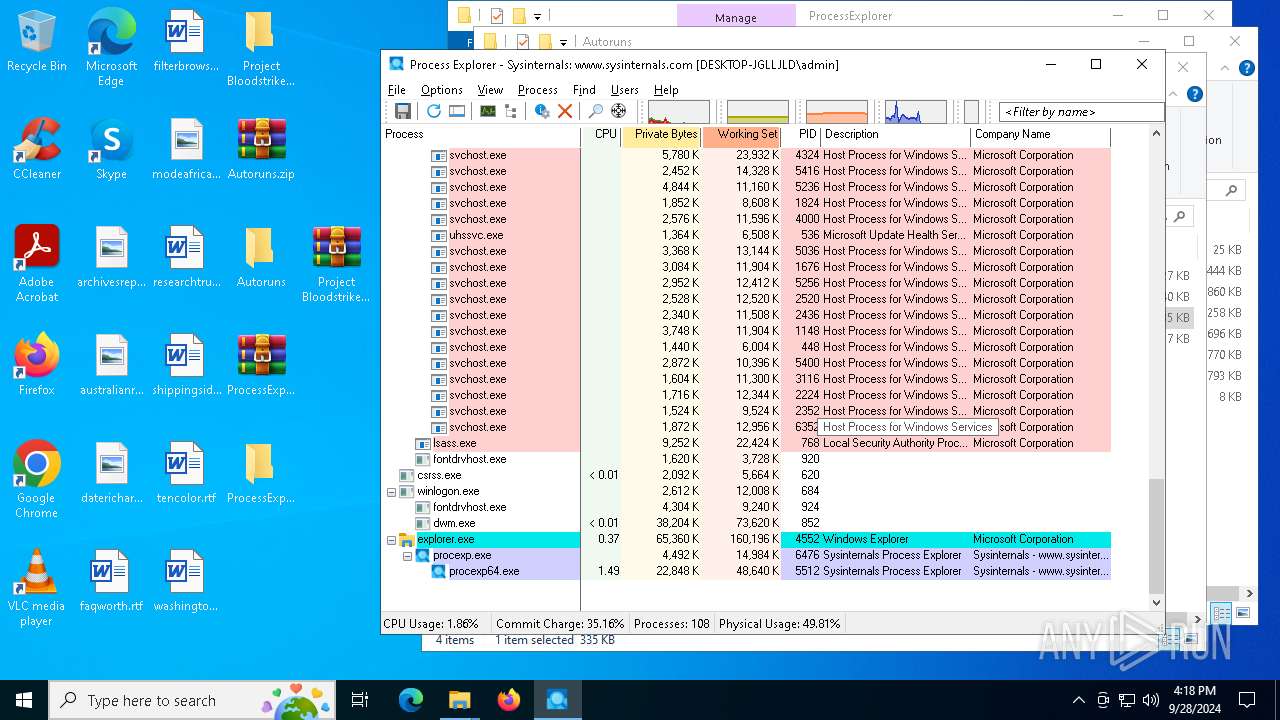Click the Commit Charge status bar entry

(560, 623)
